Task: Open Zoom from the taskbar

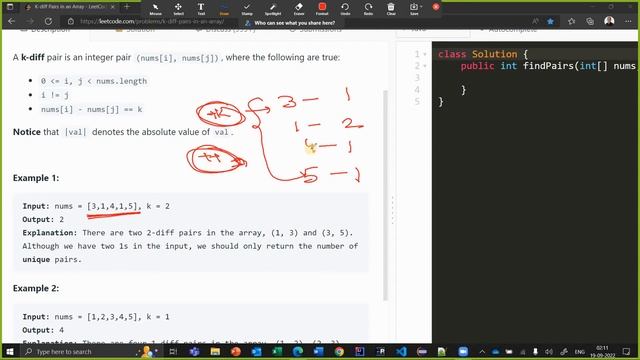Action: pos(463,351)
